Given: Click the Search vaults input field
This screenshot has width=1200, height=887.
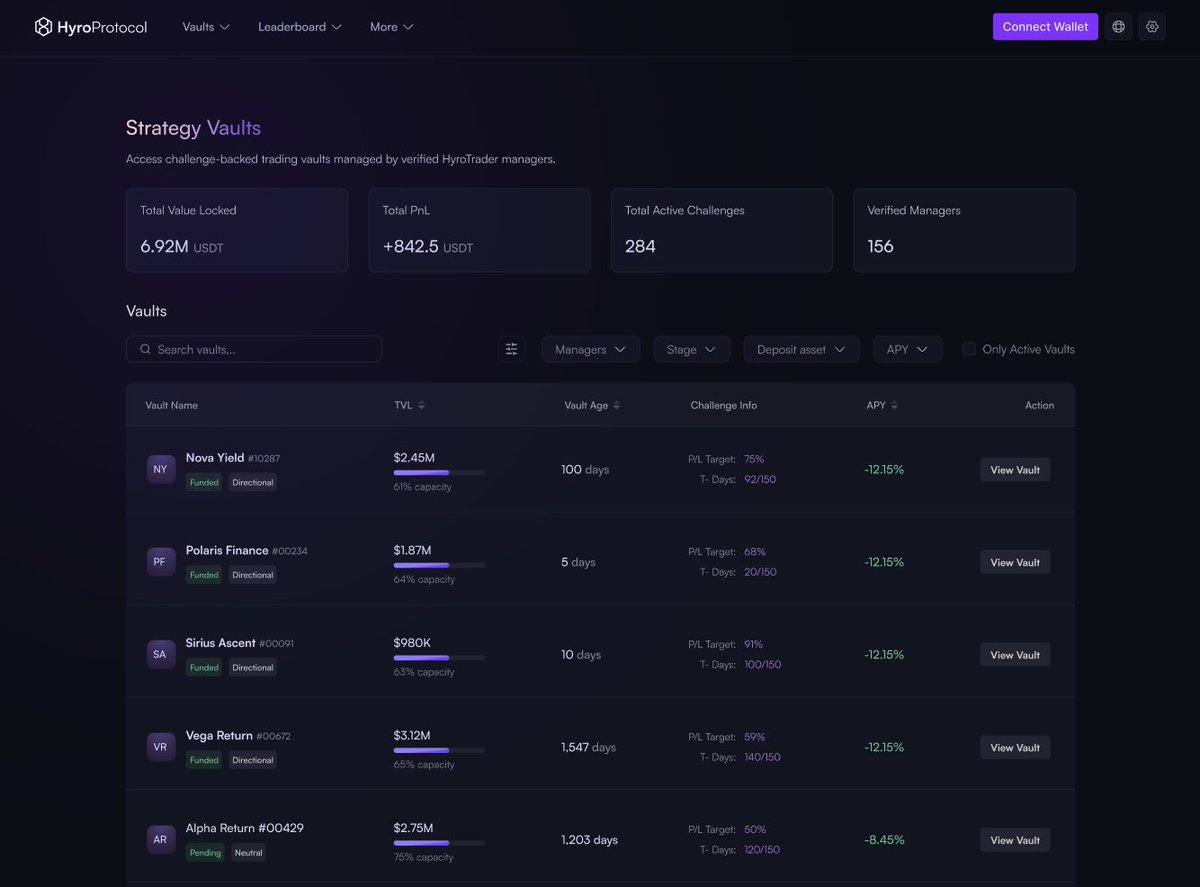Looking at the screenshot, I should pos(254,349).
